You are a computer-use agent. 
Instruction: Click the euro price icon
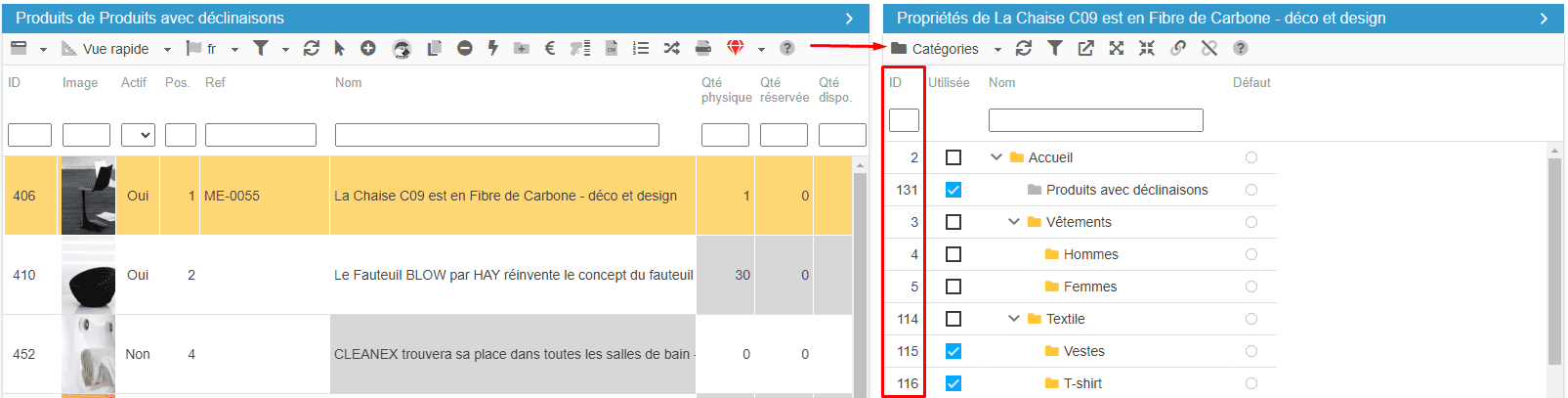click(550, 48)
